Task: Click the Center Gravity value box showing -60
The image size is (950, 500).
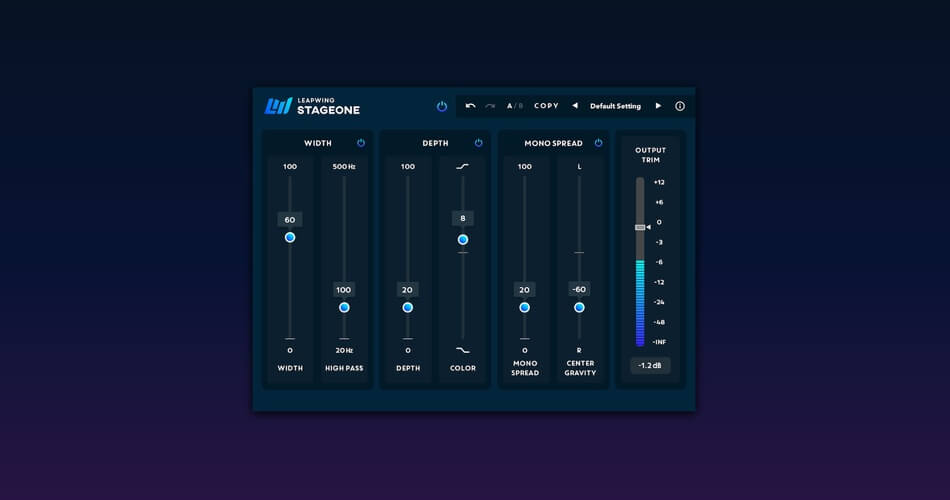Action: tap(579, 289)
